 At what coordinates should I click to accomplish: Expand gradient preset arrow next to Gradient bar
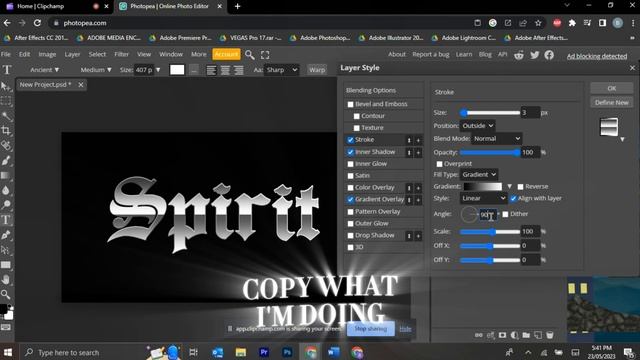pyautogui.click(x=509, y=187)
